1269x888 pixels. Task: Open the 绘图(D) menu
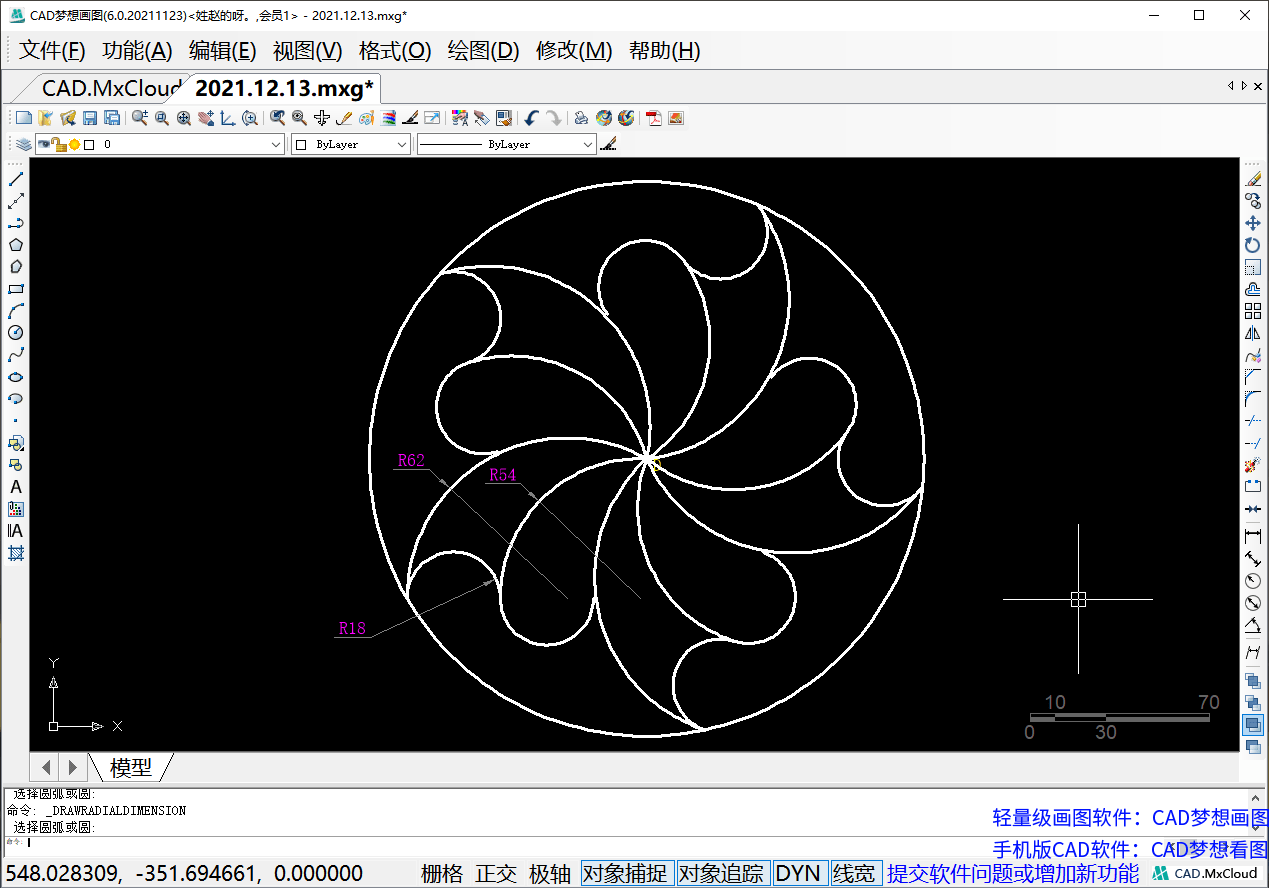pos(483,51)
